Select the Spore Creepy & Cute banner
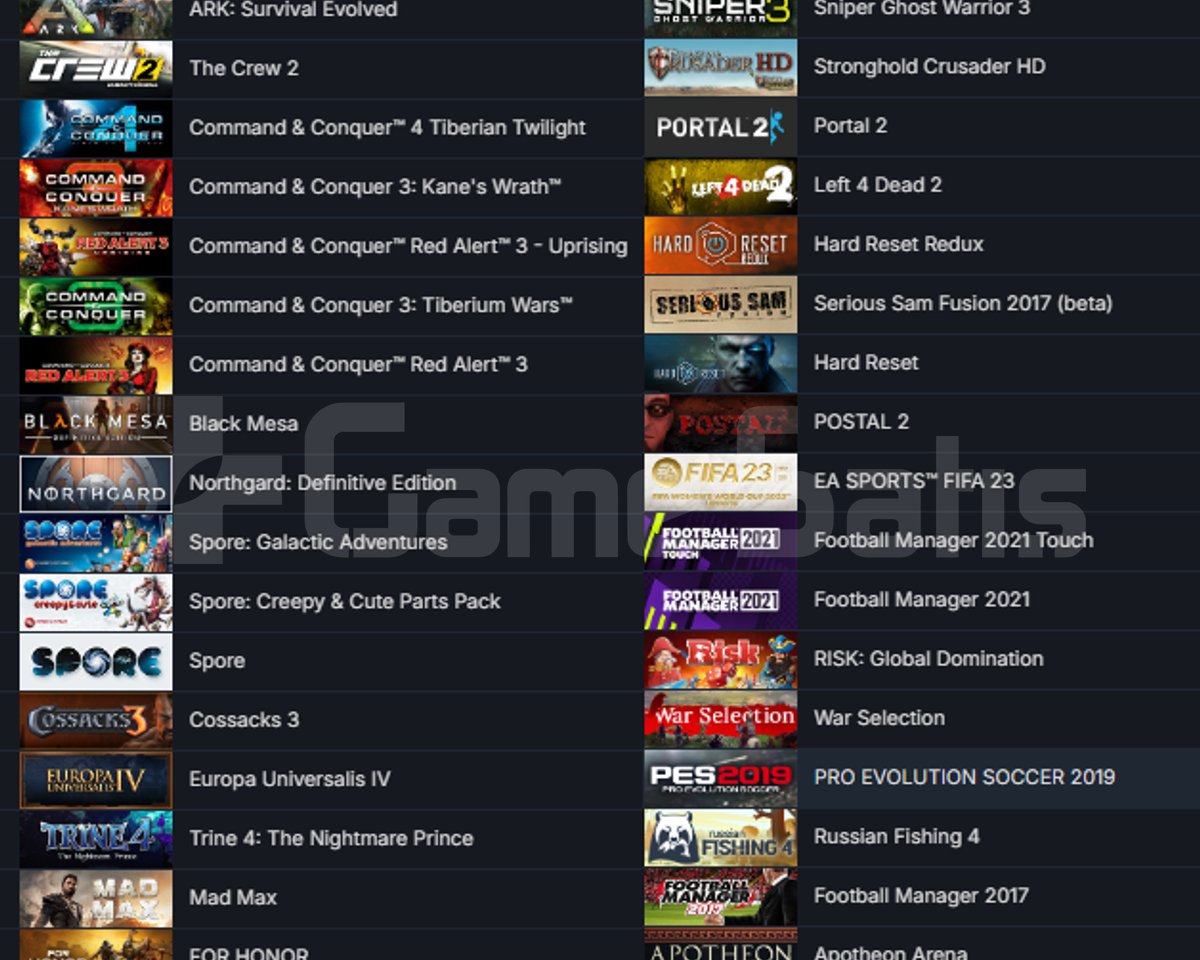This screenshot has height=960, width=1200. coord(96,601)
